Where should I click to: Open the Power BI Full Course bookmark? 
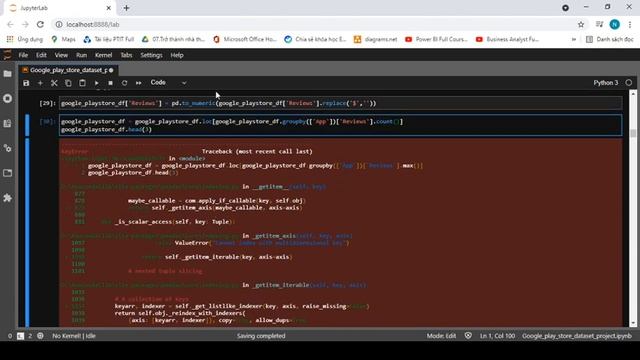[436, 39]
